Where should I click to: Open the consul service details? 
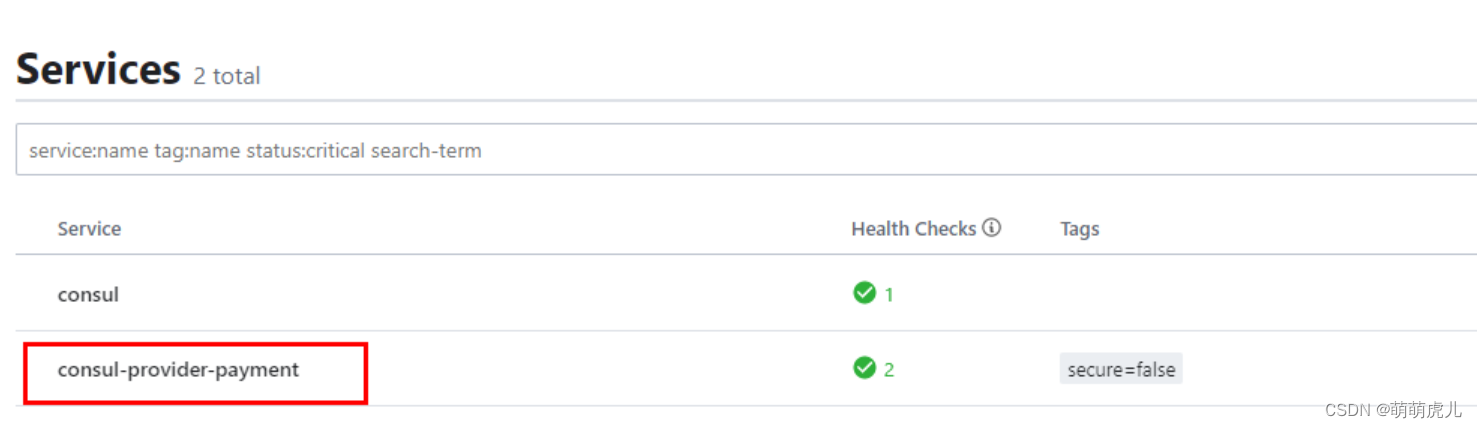click(x=89, y=295)
